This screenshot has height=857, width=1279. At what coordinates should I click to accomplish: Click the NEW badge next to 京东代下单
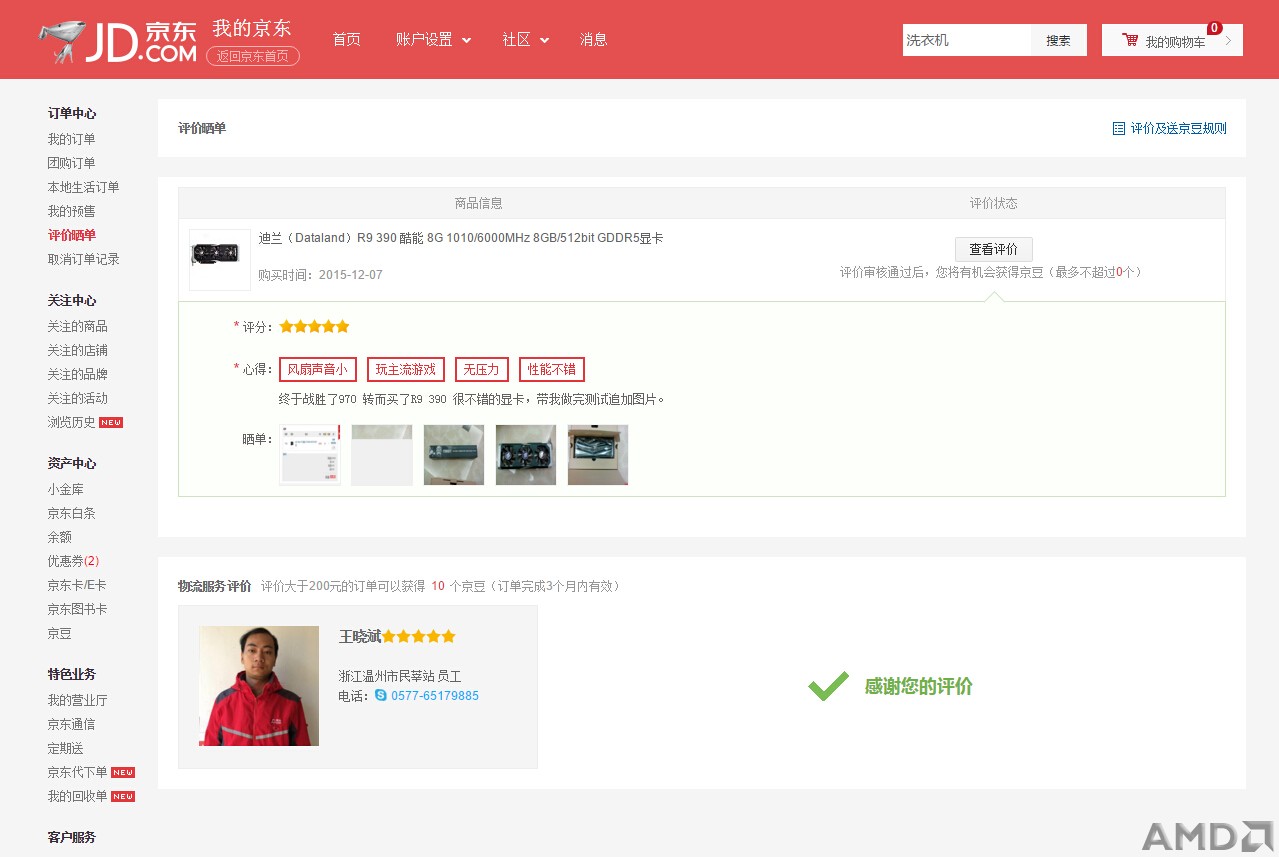click(123, 772)
